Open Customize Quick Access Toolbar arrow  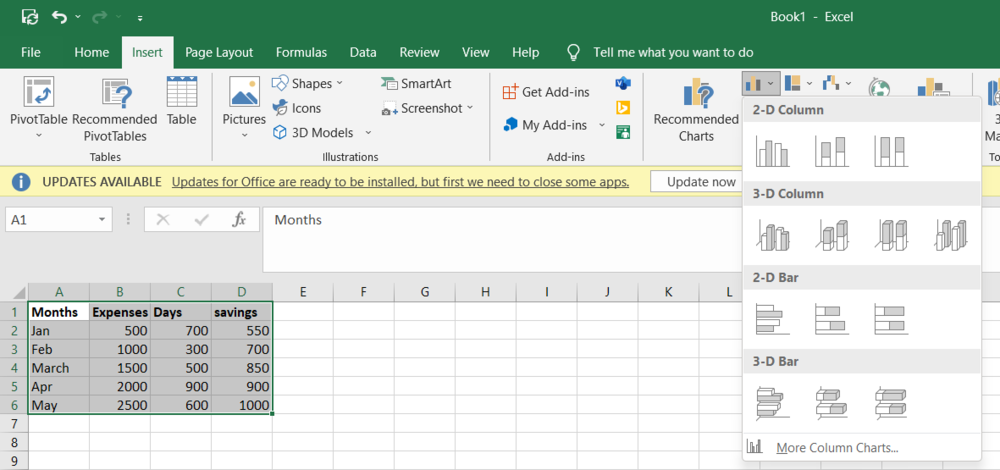[x=140, y=18]
